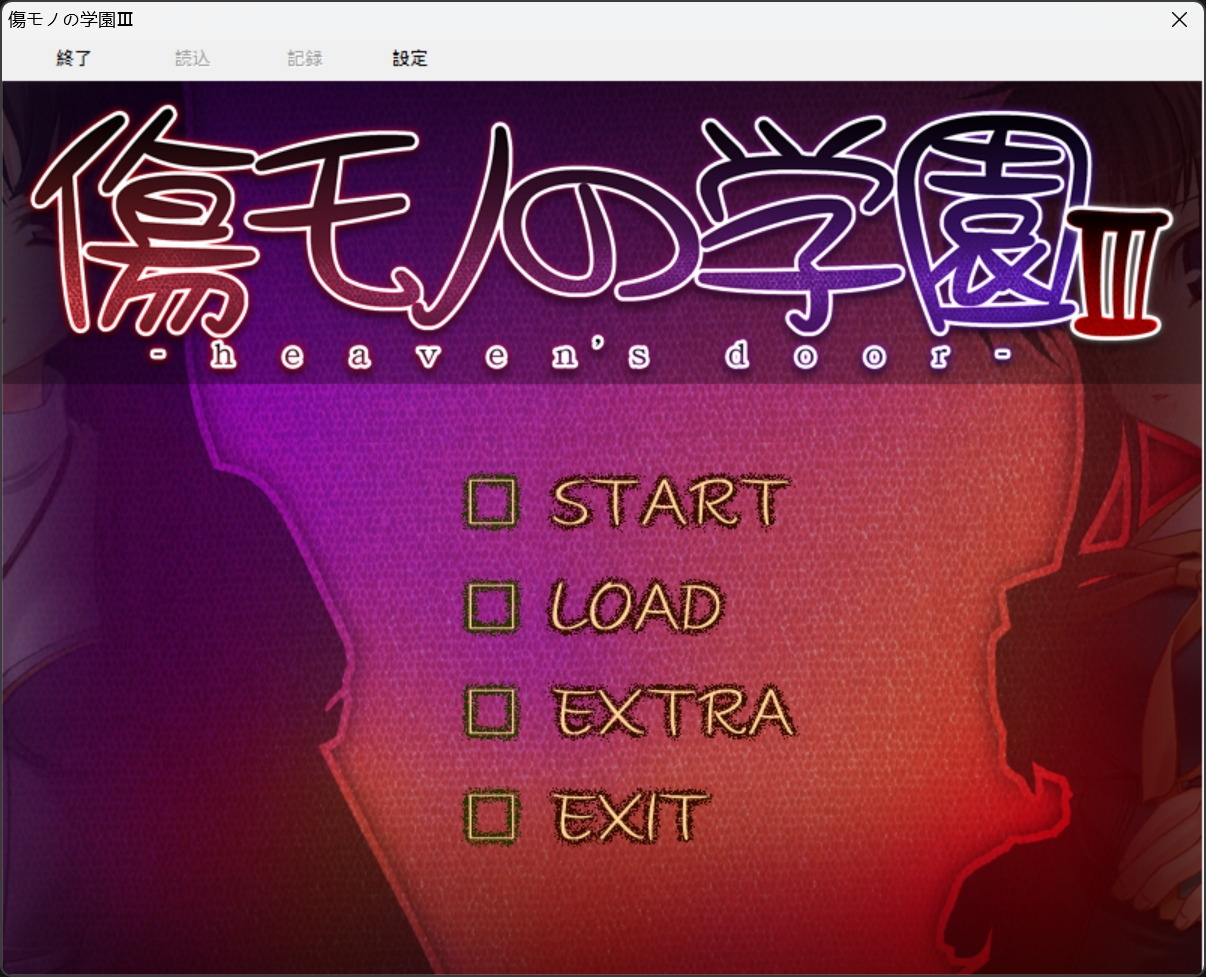Viewport: 1206px width, 977px height.
Task: Open the 終了 menu
Action: [x=74, y=59]
